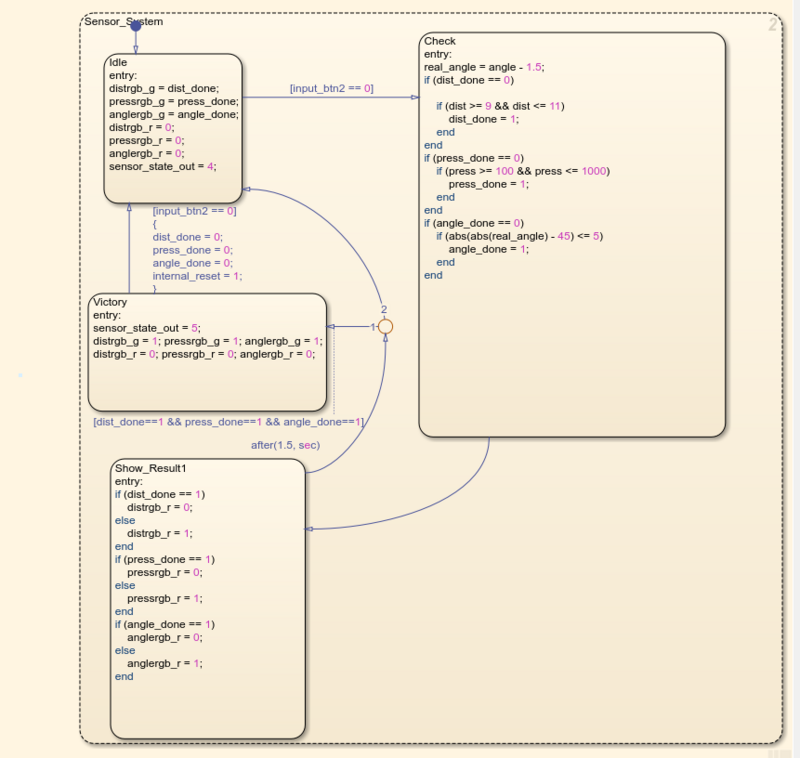This screenshot has width=800, height=758.
Task: Click the sensor_state_out = 5; line in Victory
Action: click(x=147, y=327)
